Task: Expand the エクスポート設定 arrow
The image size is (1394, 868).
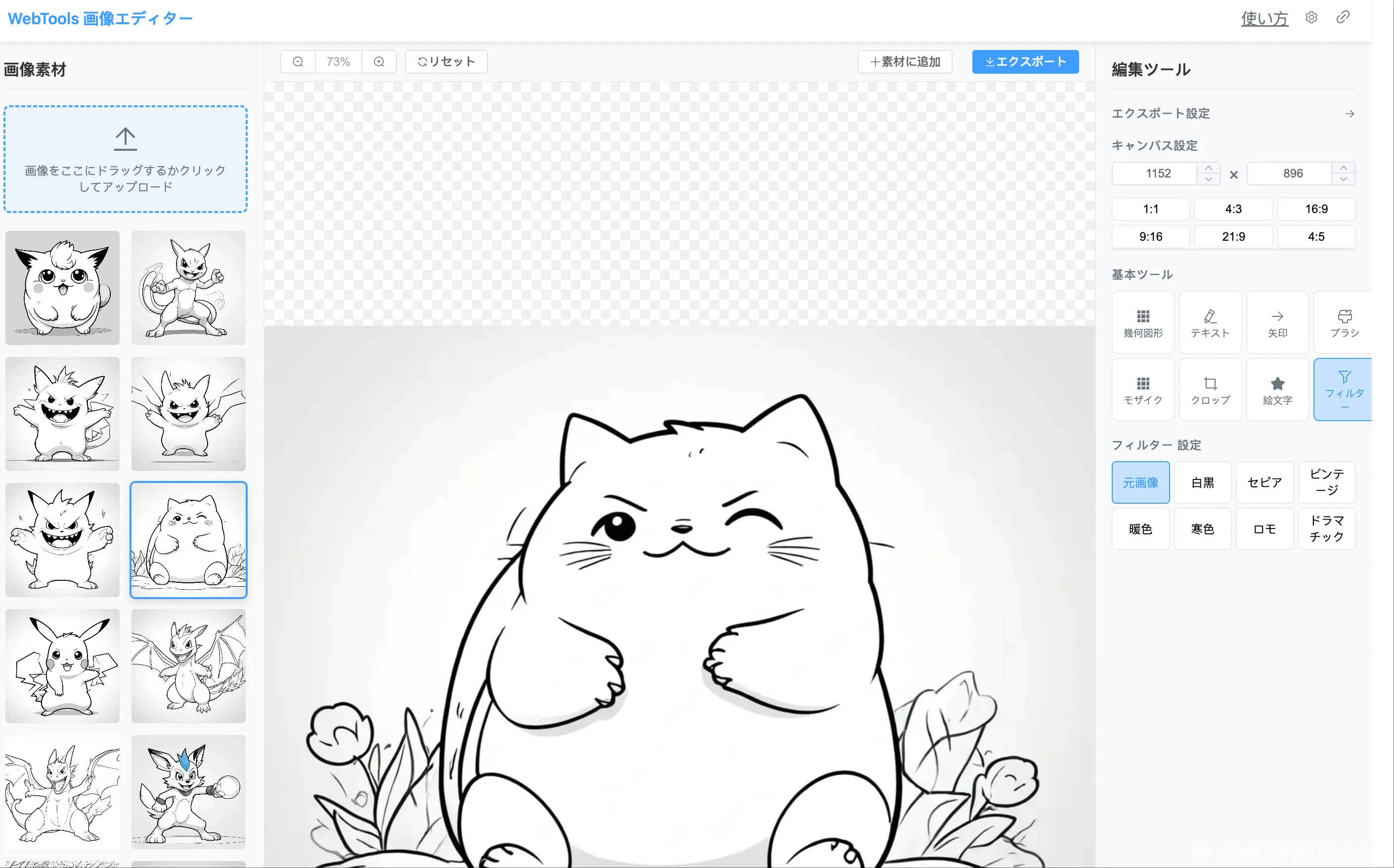Action: 1350,114
